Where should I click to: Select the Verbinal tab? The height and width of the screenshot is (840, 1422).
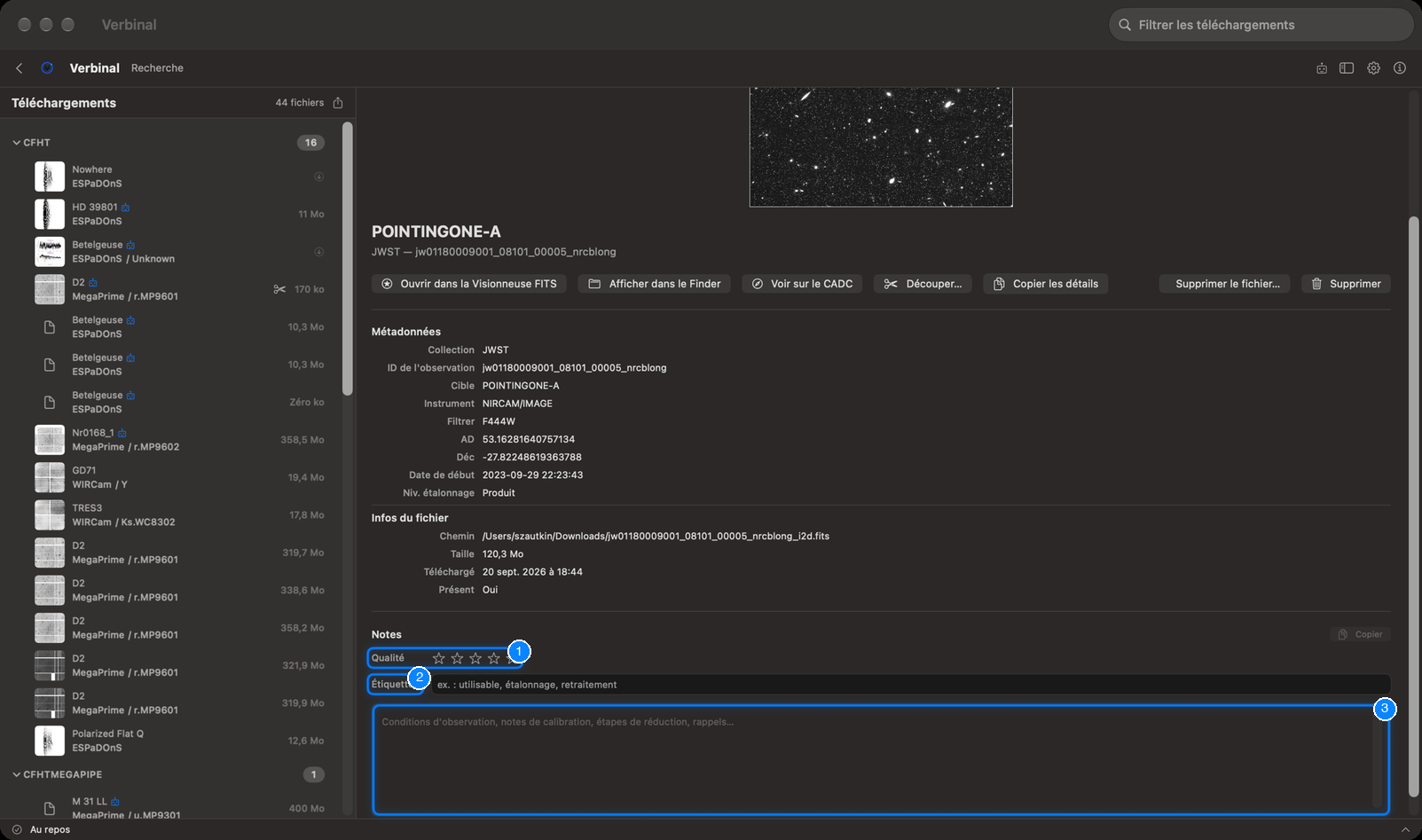point(95,68)
